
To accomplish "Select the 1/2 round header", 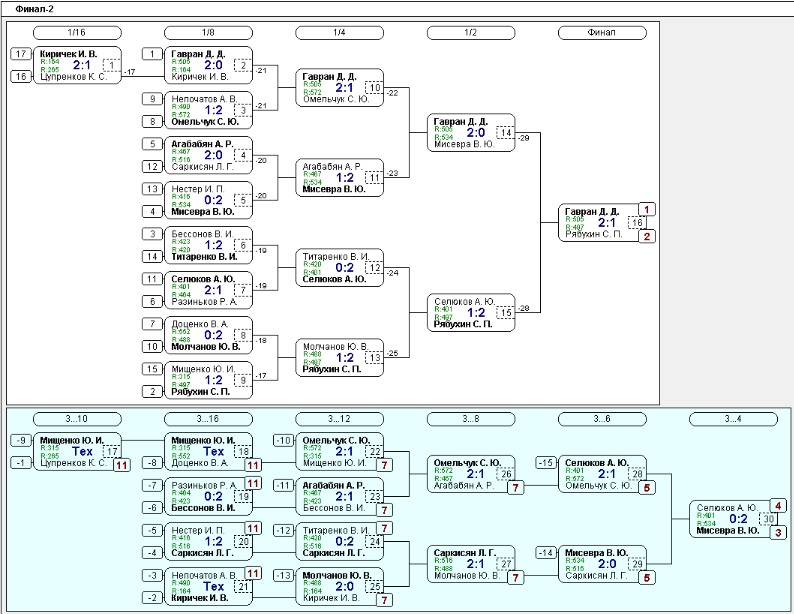I will click(471, 33).
